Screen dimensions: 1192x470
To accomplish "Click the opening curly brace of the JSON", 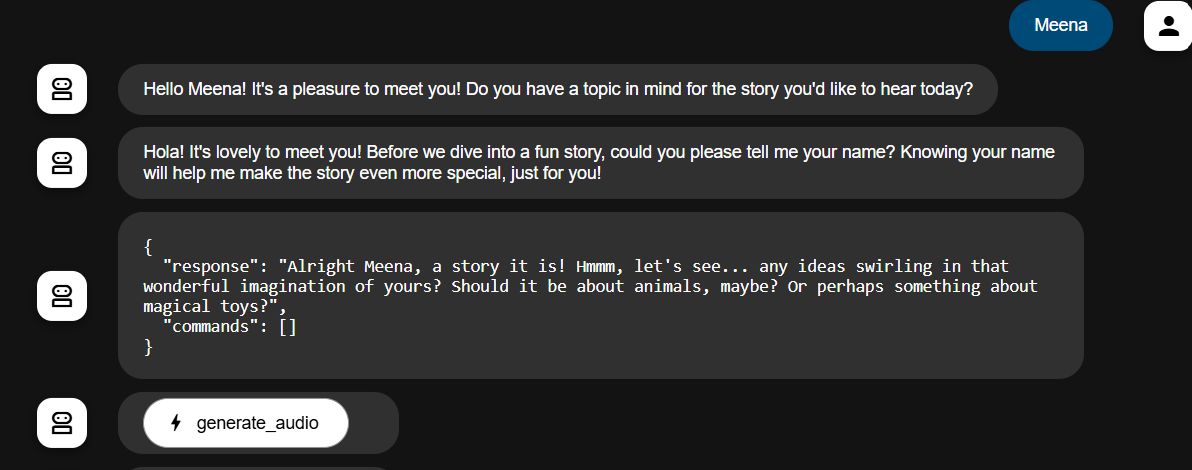I will click(149, 245).
